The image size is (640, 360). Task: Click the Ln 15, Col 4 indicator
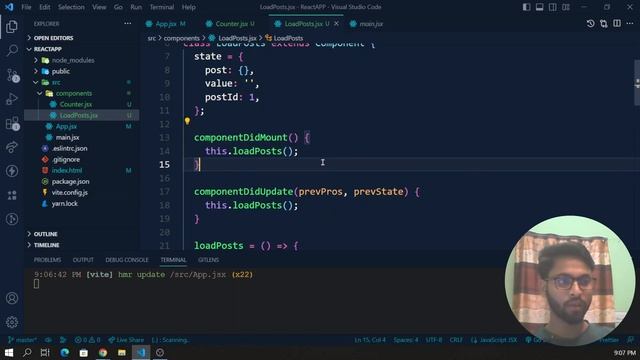[x=370, y=340]
